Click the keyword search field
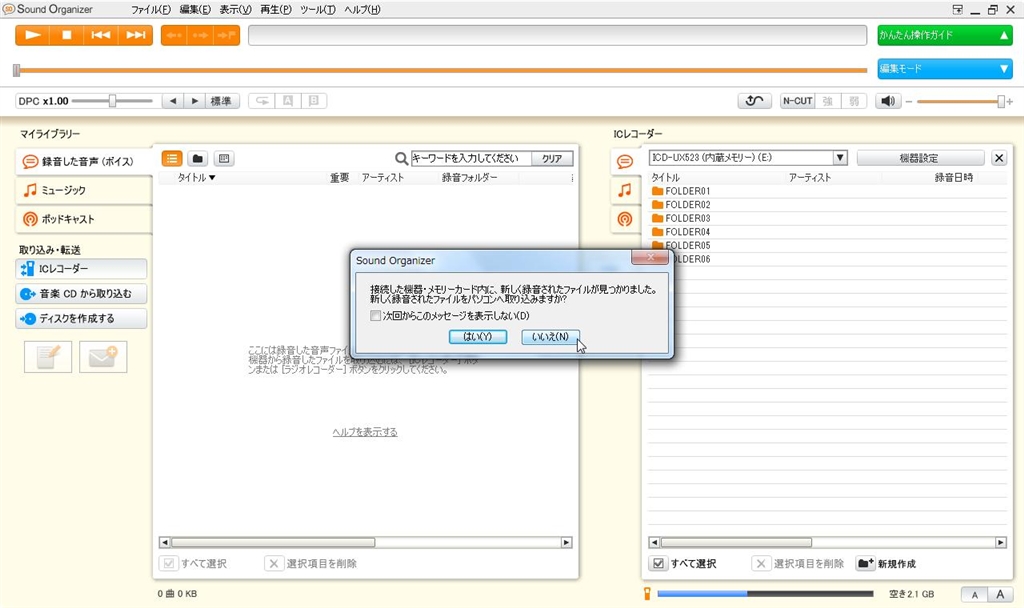This screenshot has width=1024, height=608. pos(471,158)
